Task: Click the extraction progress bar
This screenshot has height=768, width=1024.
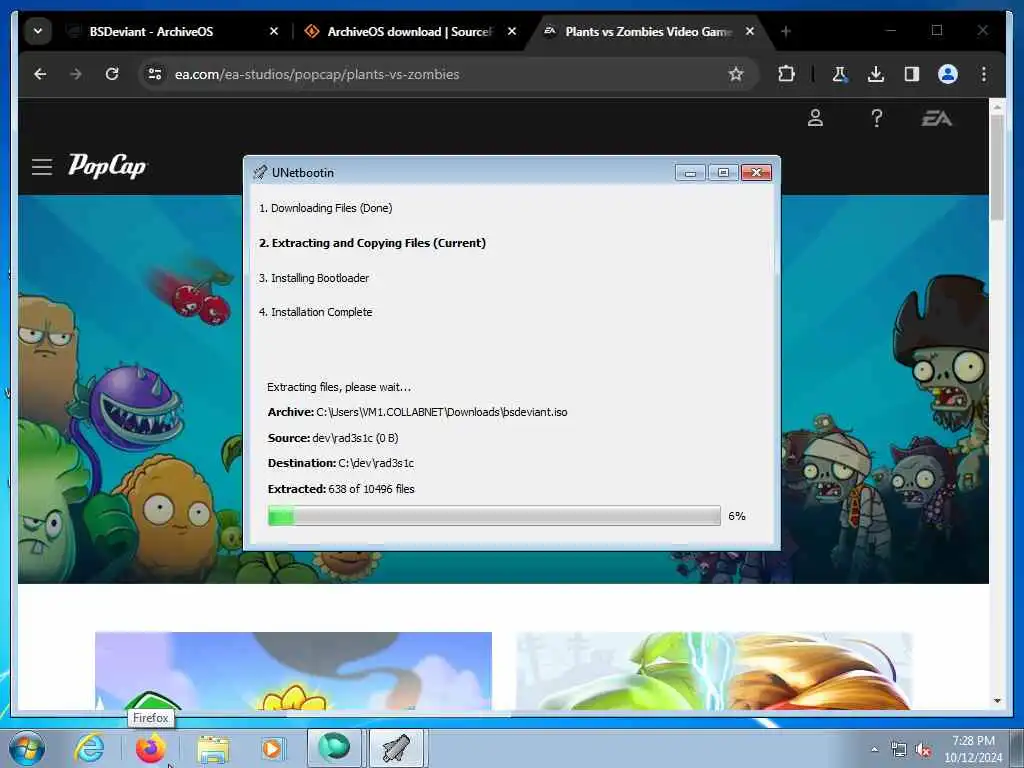Action: 494,515
